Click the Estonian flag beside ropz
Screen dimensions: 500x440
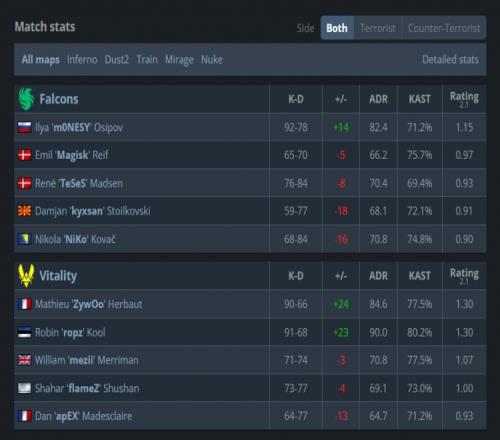pyautogui.click(x=25, y=332)
